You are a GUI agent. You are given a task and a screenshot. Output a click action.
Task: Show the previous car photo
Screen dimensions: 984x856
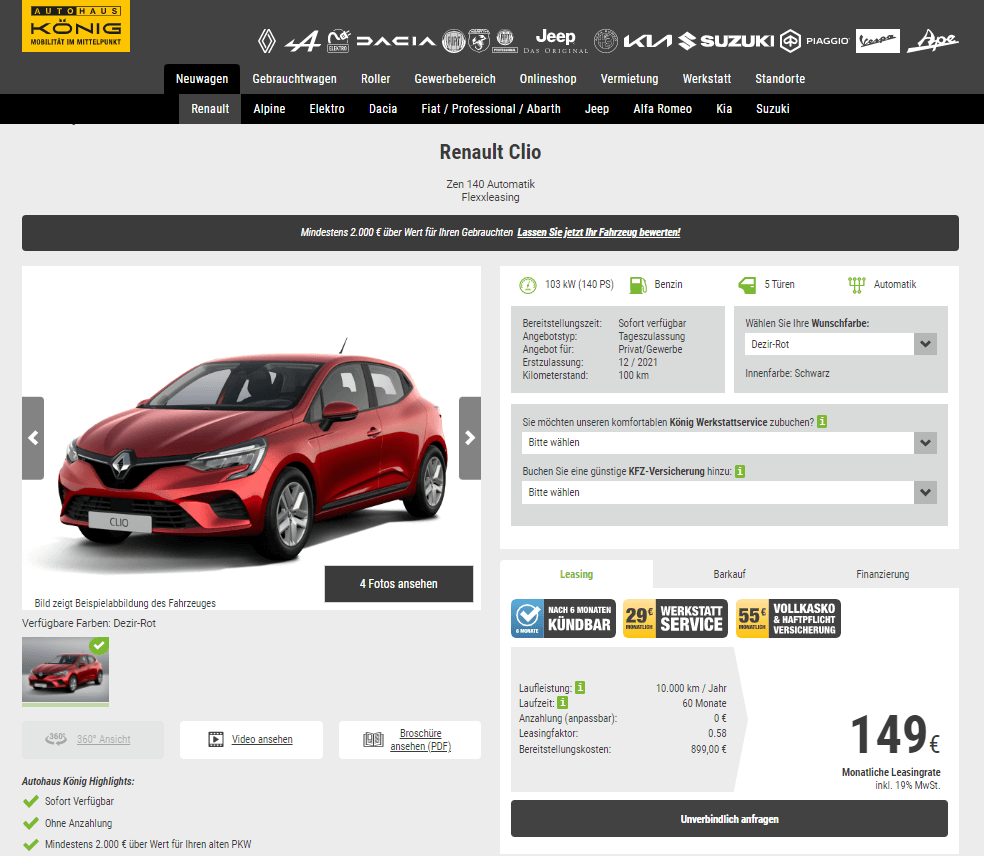coord(33,438)
